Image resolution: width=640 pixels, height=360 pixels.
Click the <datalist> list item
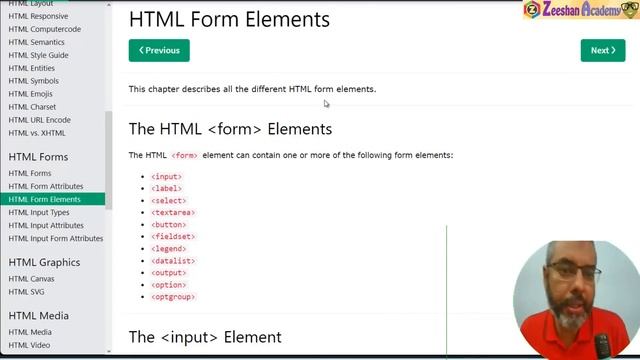coord(173,261)
